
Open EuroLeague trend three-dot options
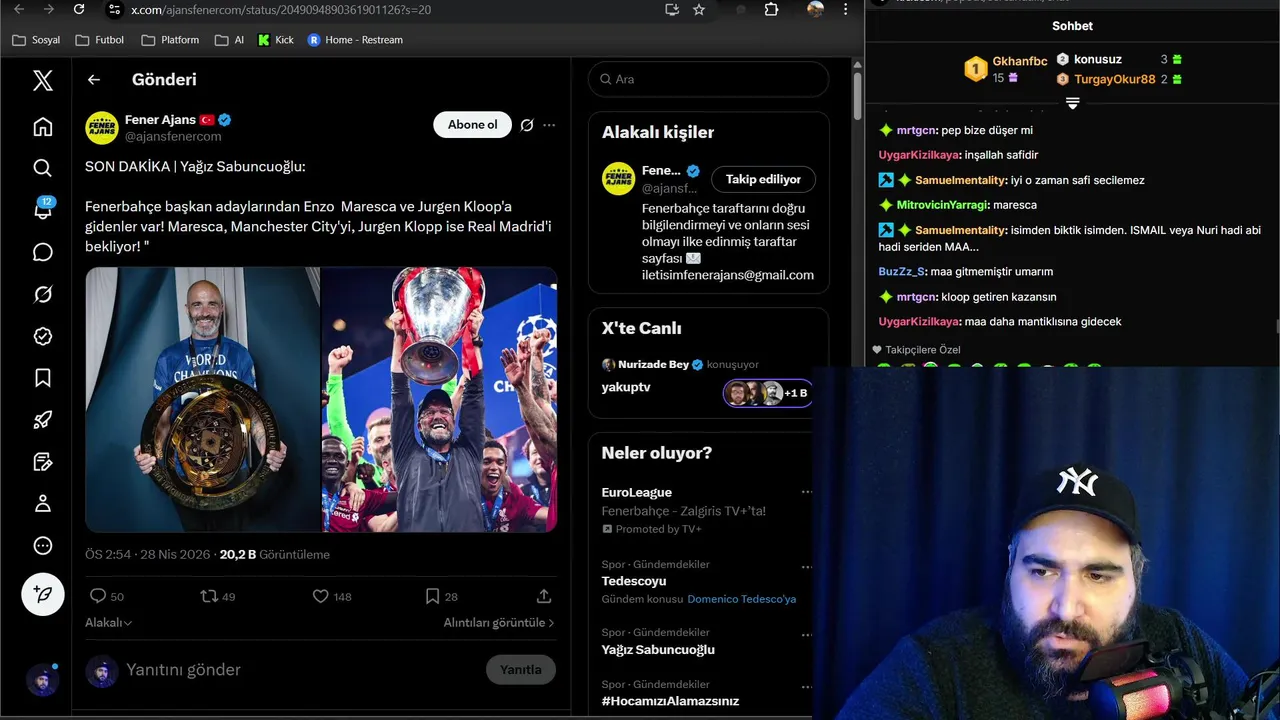[x=806, y=492]
